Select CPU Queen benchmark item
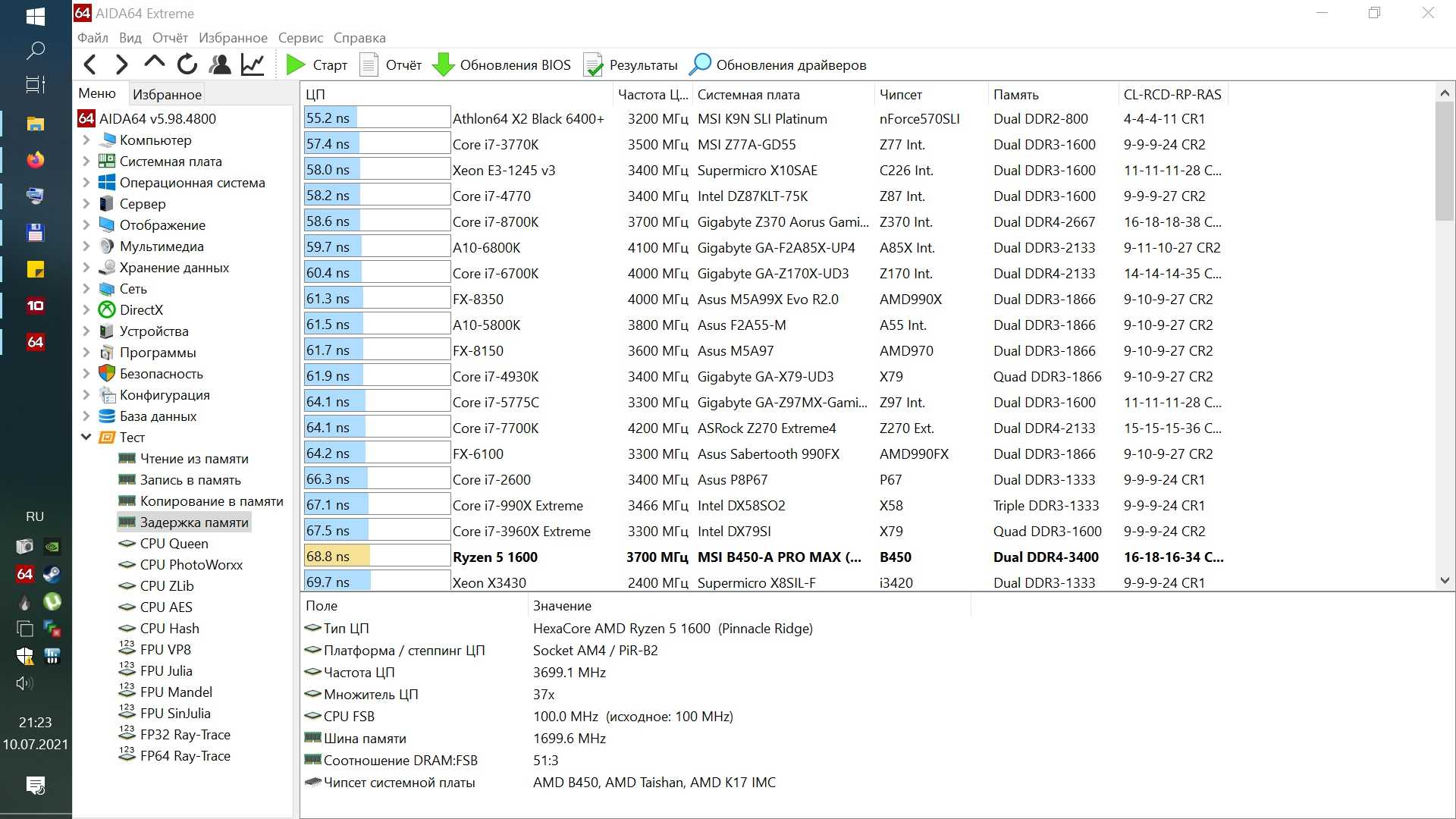1456x819 pixels. [174, 544]
